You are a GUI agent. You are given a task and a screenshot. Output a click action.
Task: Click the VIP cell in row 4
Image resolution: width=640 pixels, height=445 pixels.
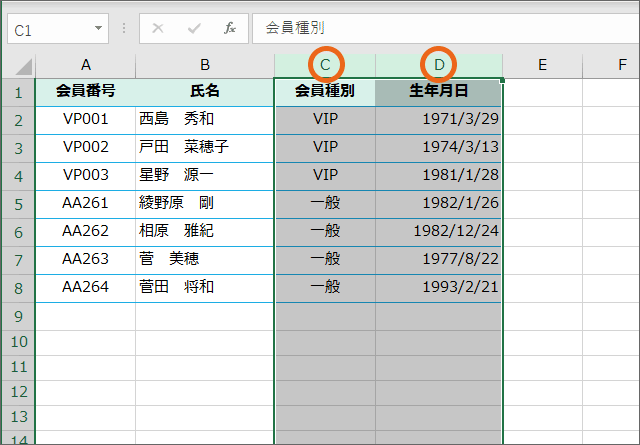point(325,177)
